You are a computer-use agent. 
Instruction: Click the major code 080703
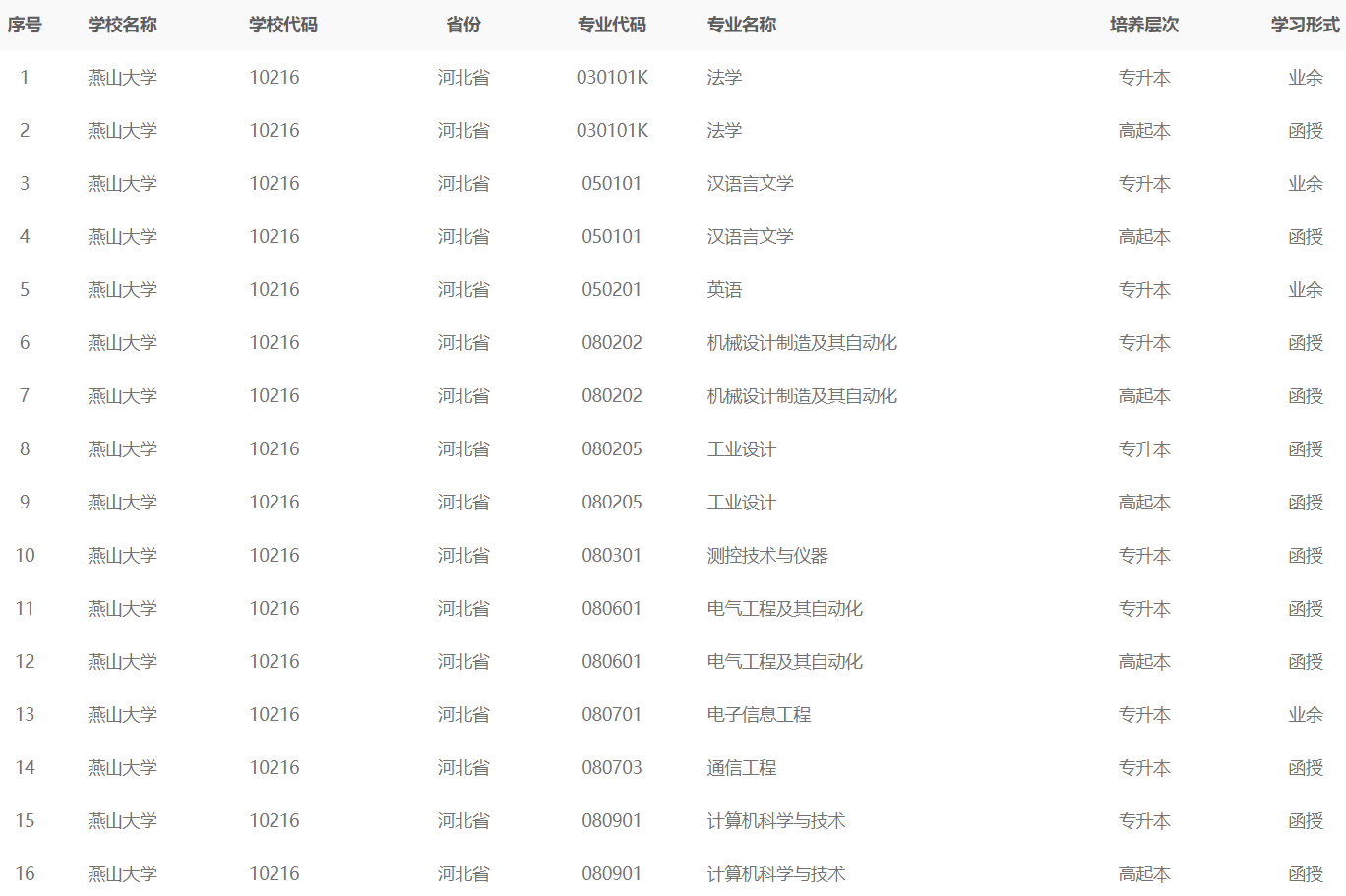612,768
